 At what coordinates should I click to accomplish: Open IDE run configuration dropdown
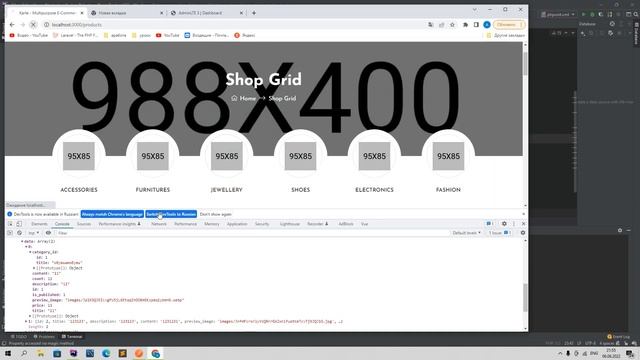558,15
